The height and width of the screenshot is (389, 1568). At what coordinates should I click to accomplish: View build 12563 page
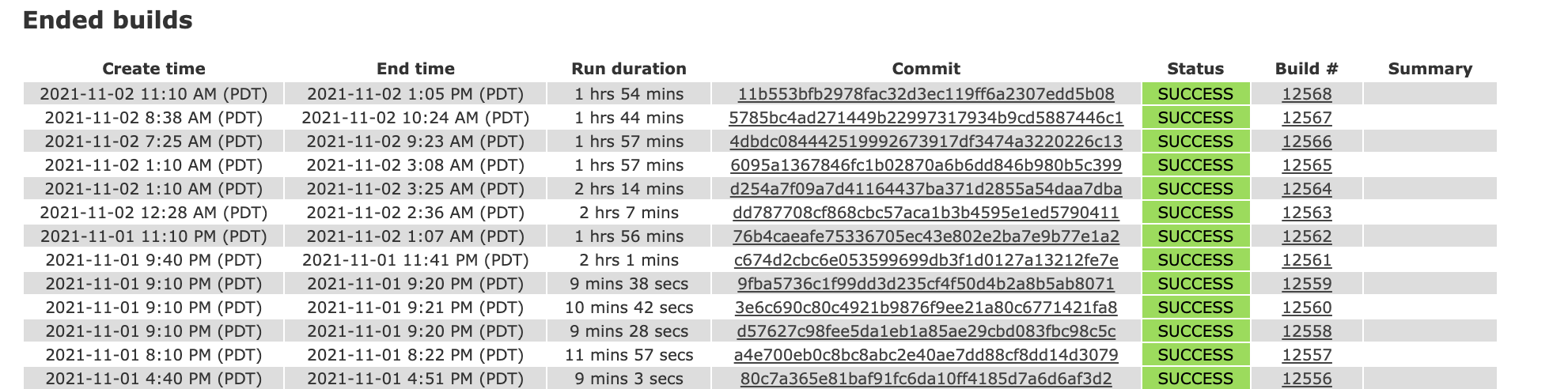click(x=1306, y=213)
